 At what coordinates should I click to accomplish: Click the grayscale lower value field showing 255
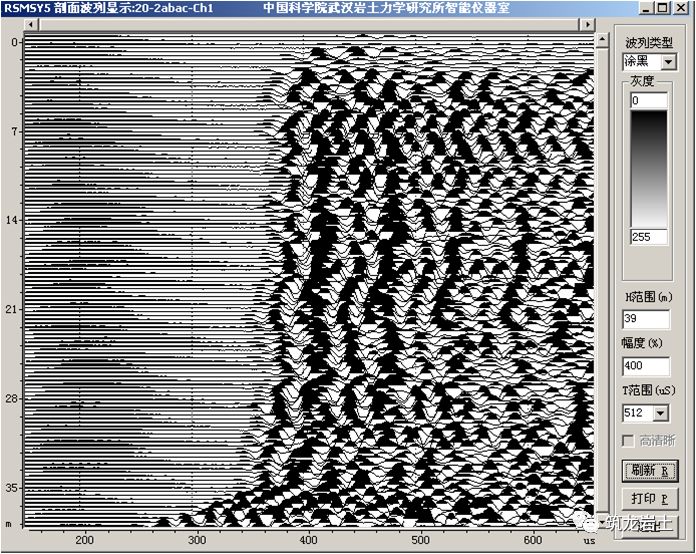(649, 237)
